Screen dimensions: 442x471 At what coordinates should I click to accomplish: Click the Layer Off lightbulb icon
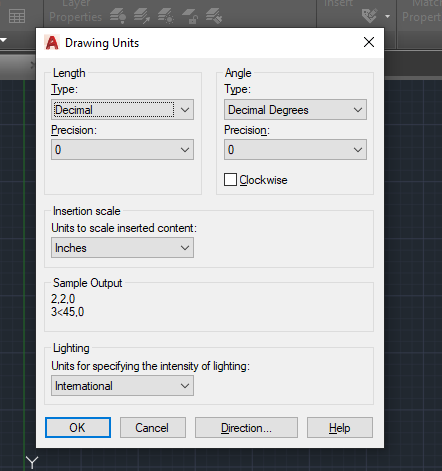pyautogui.click(x=118, y=16)
